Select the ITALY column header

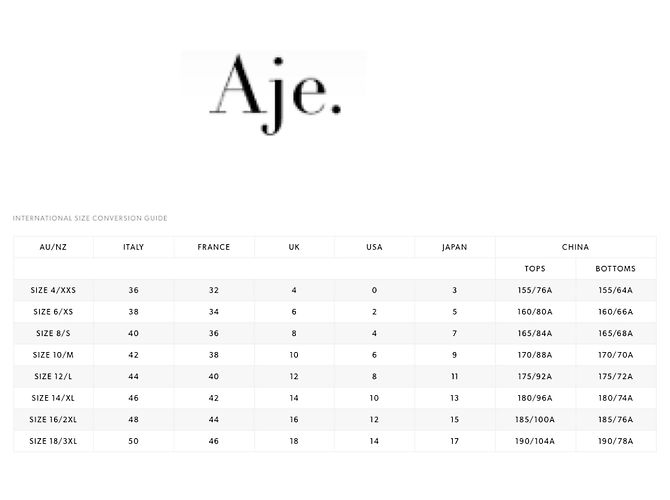click(x=134, y=247)
